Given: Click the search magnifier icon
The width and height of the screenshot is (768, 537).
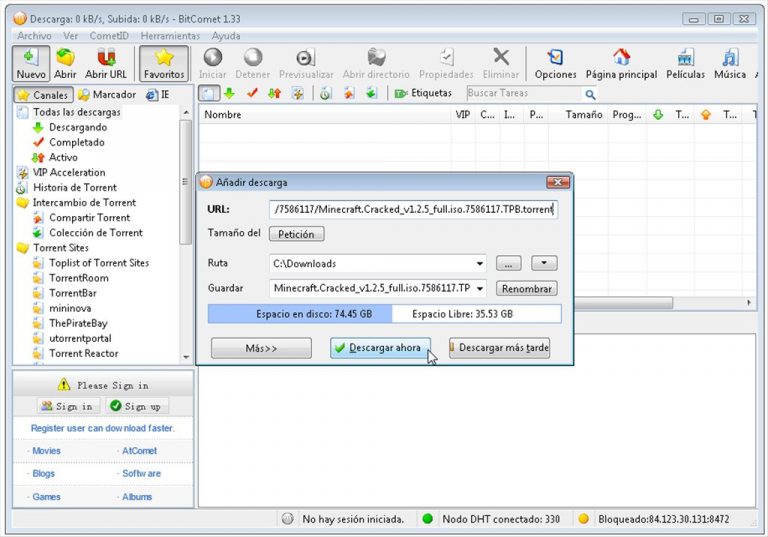Looking at the screenshot, I should 590,94.
